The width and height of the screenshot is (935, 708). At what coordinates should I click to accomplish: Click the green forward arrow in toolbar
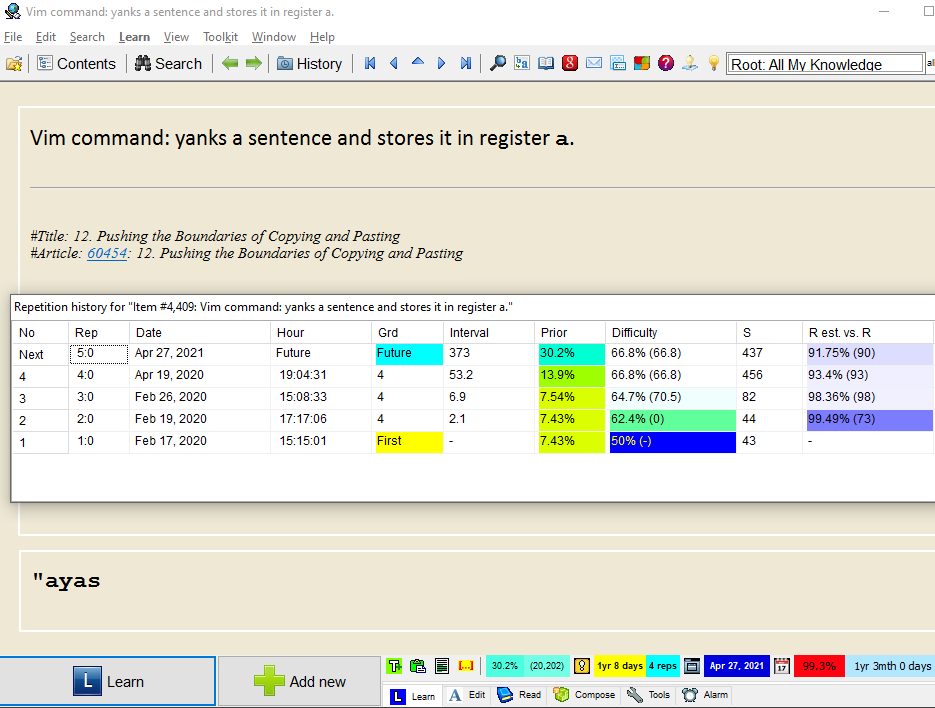[253, 63]
